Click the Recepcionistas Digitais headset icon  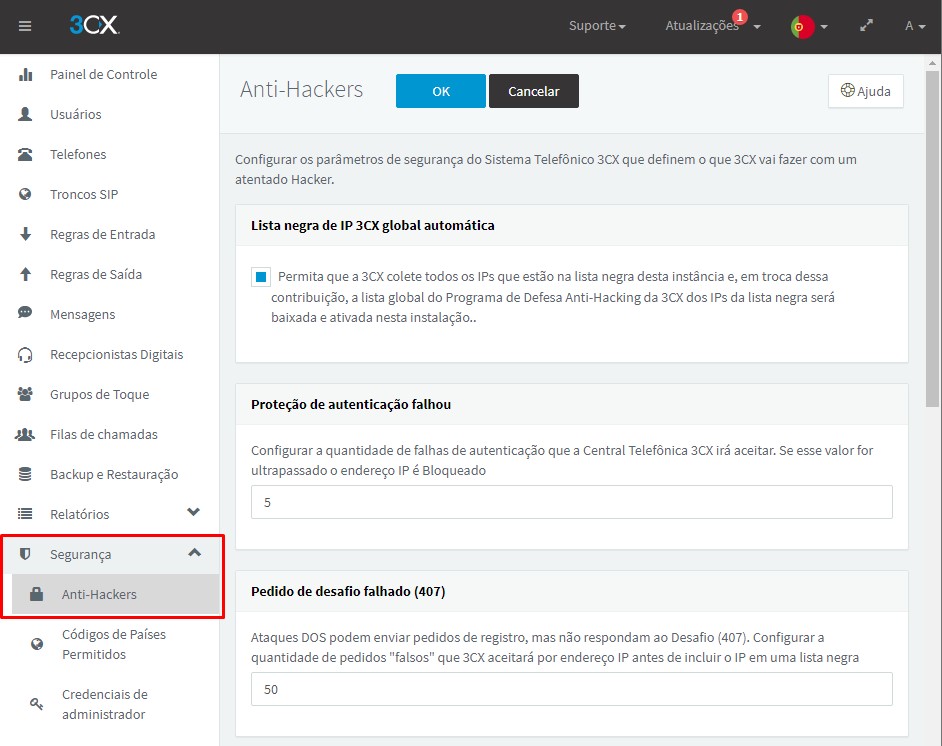[25, 355]
